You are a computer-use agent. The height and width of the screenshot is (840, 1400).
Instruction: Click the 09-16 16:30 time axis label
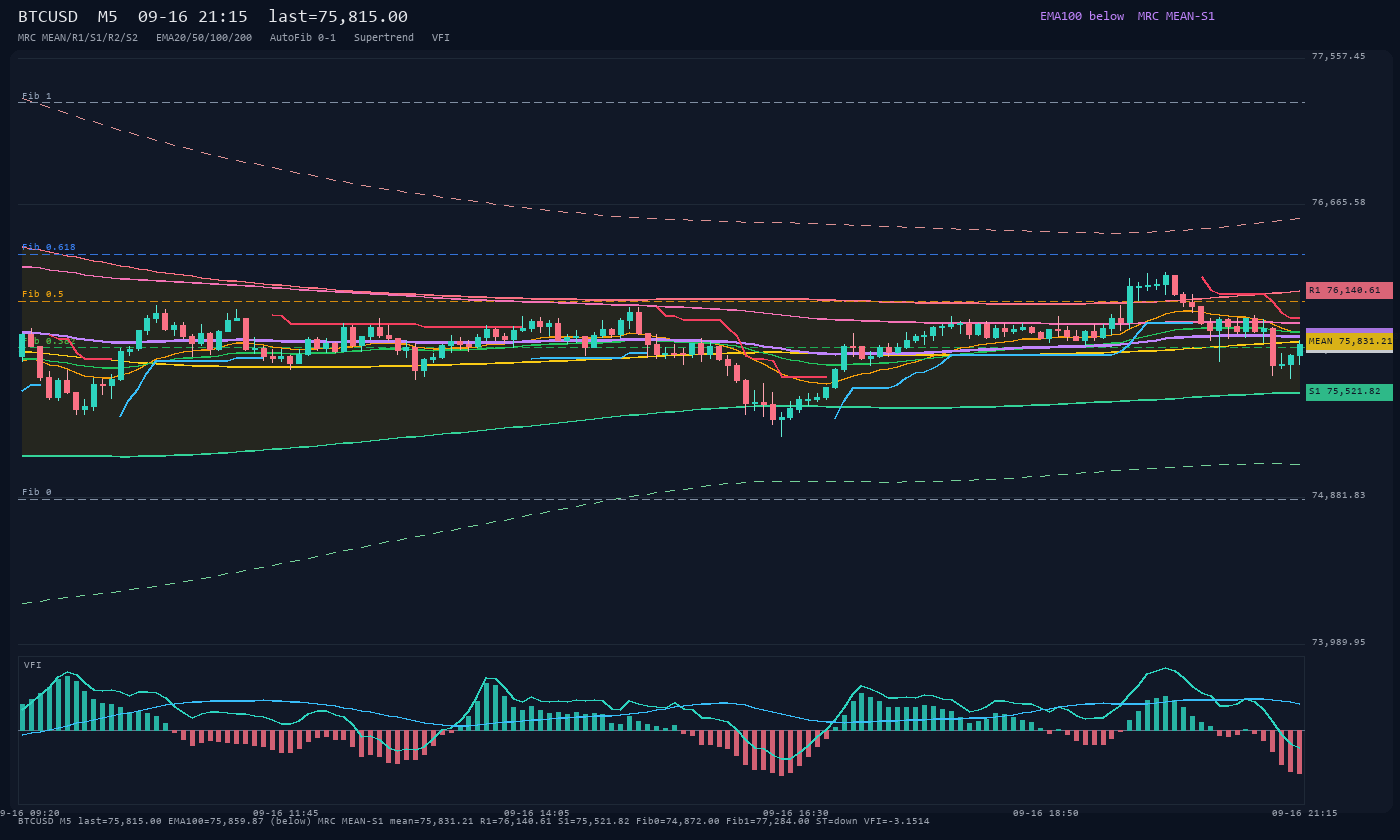click(x=795, y=813)
